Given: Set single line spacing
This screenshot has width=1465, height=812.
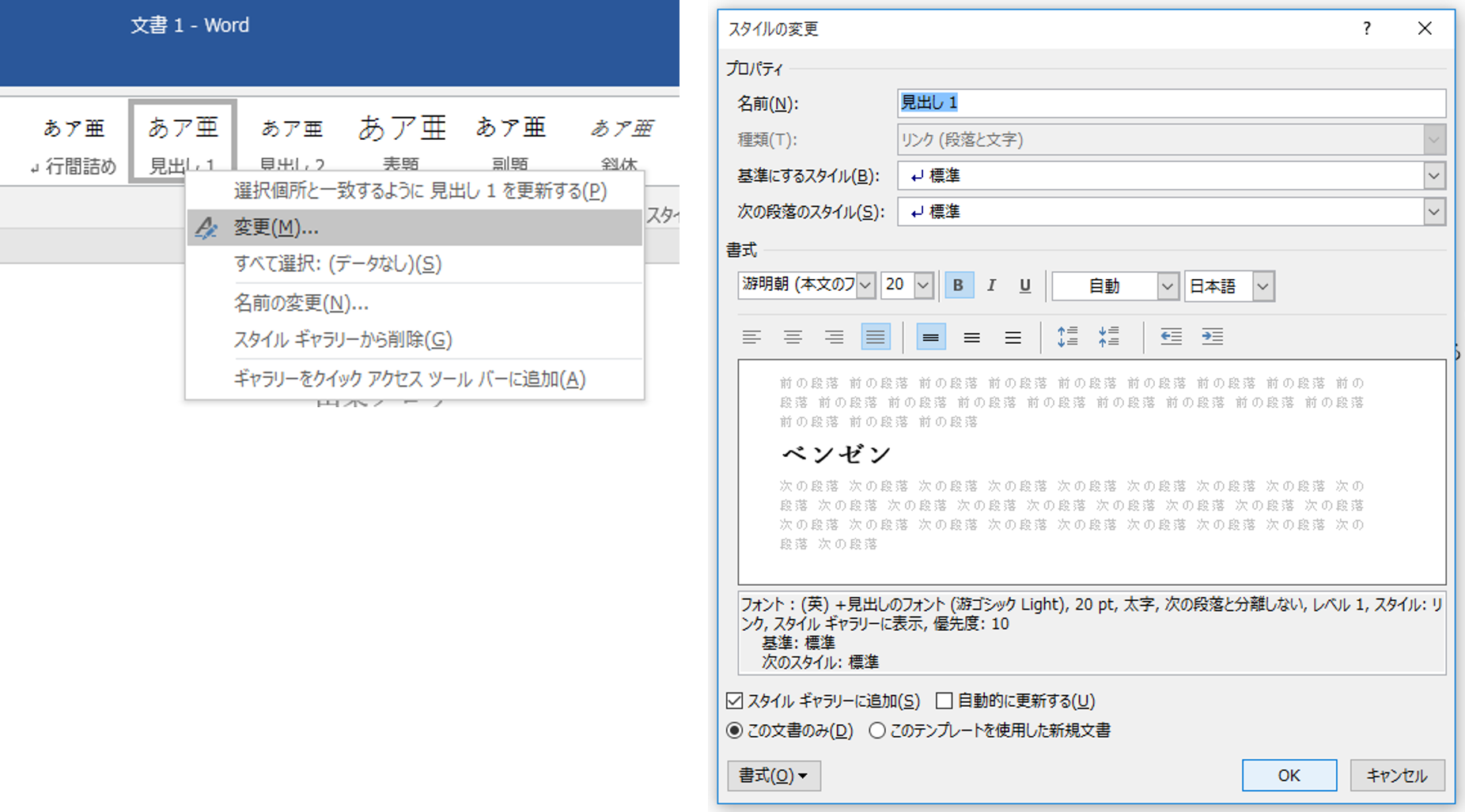Looking at the screenshot, I should pyautogui.click(x=931, y=337).
